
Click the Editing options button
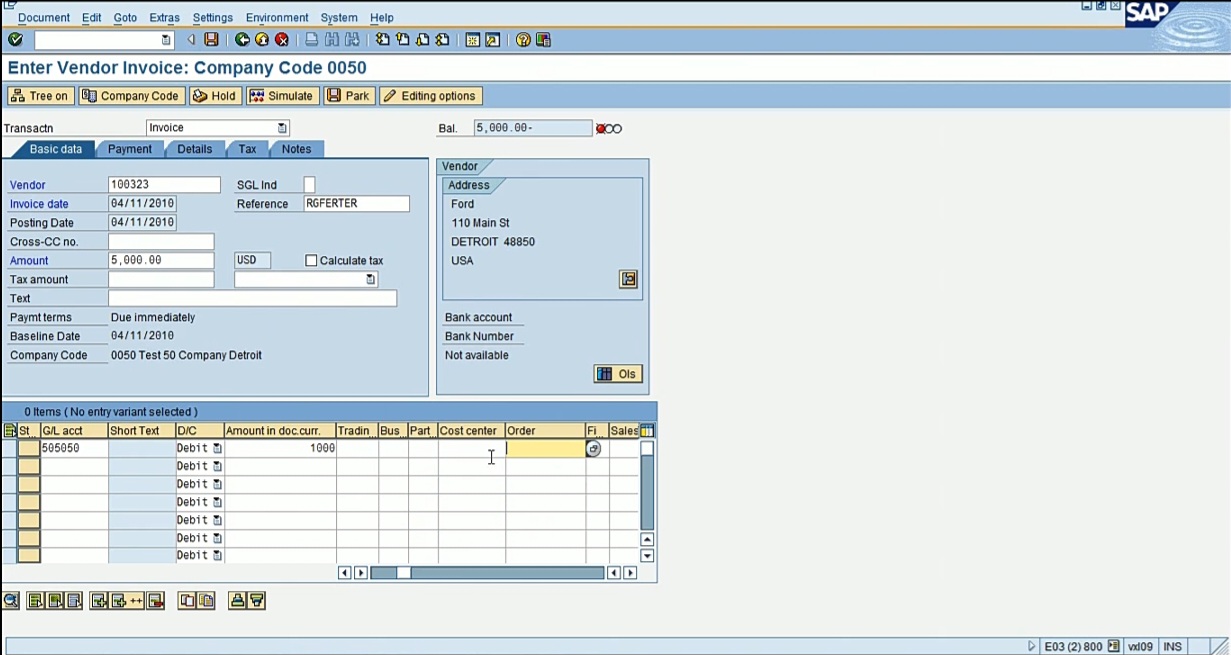431,96
